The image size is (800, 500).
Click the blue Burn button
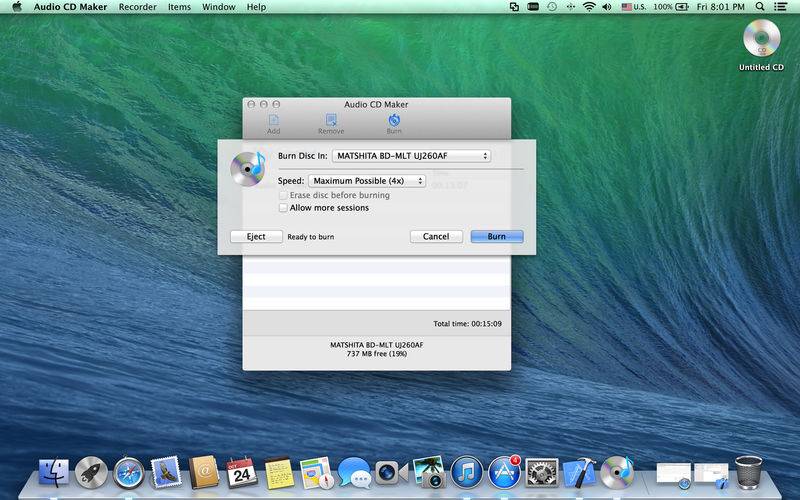point(497,237)
